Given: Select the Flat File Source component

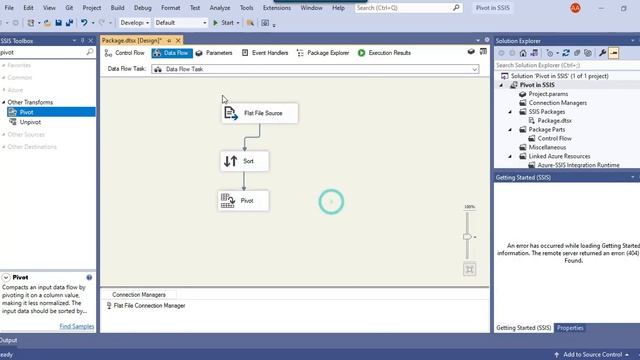Looking at the screenshot, I should pyautogui.click(x=260, y=113).
